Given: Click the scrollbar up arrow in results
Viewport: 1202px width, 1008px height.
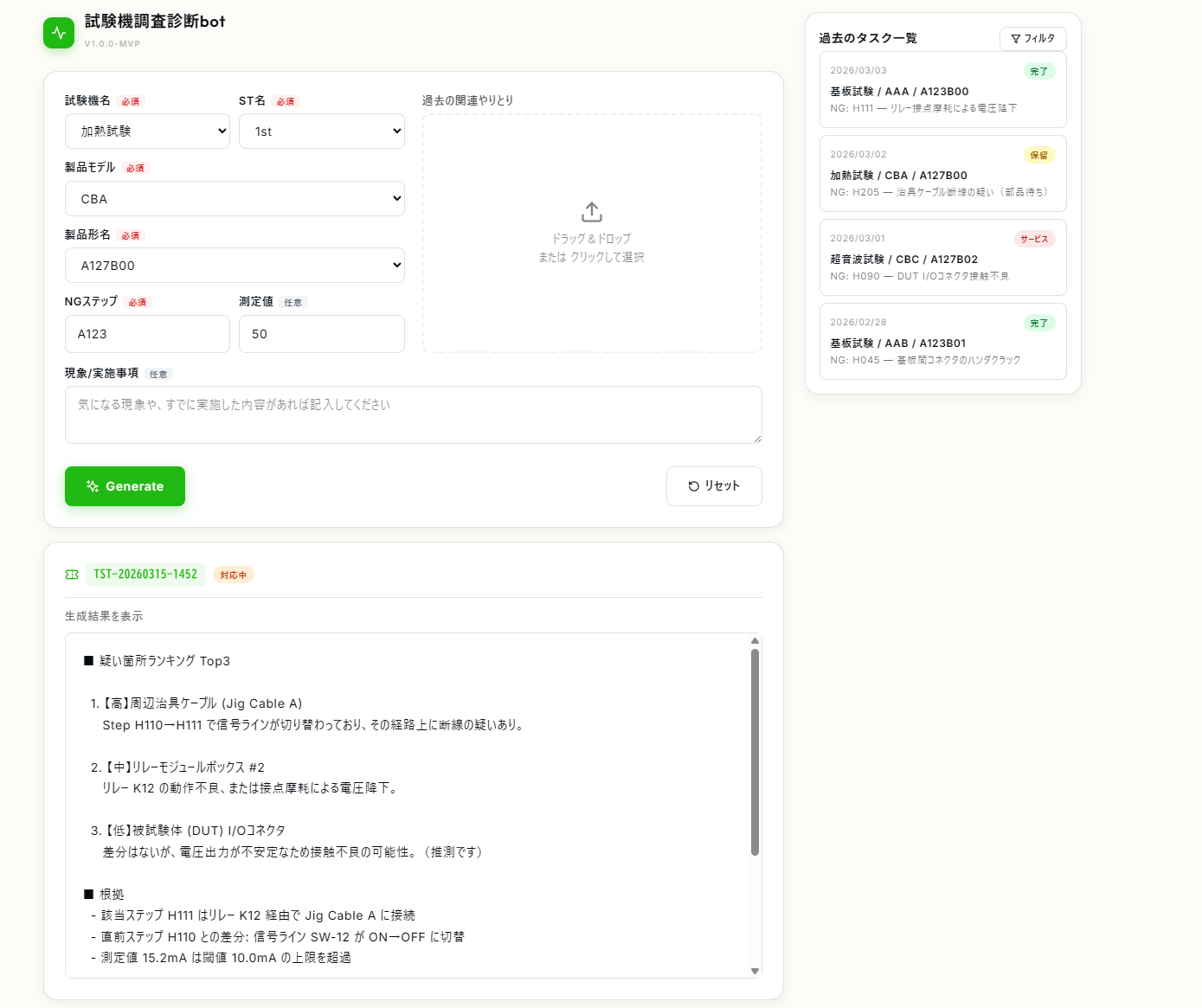Looking at the screenshot, I should 755,641.
